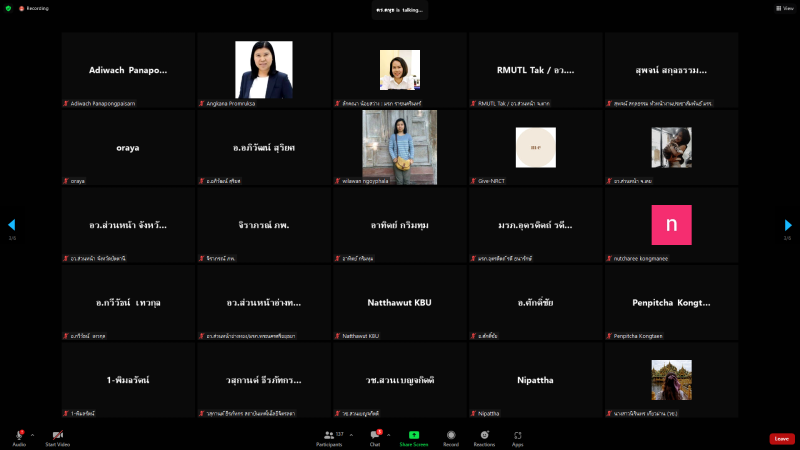Expand audio options caret beside Audio
Image resolution: width=800 pixels, height=450 pixels.
32,435
